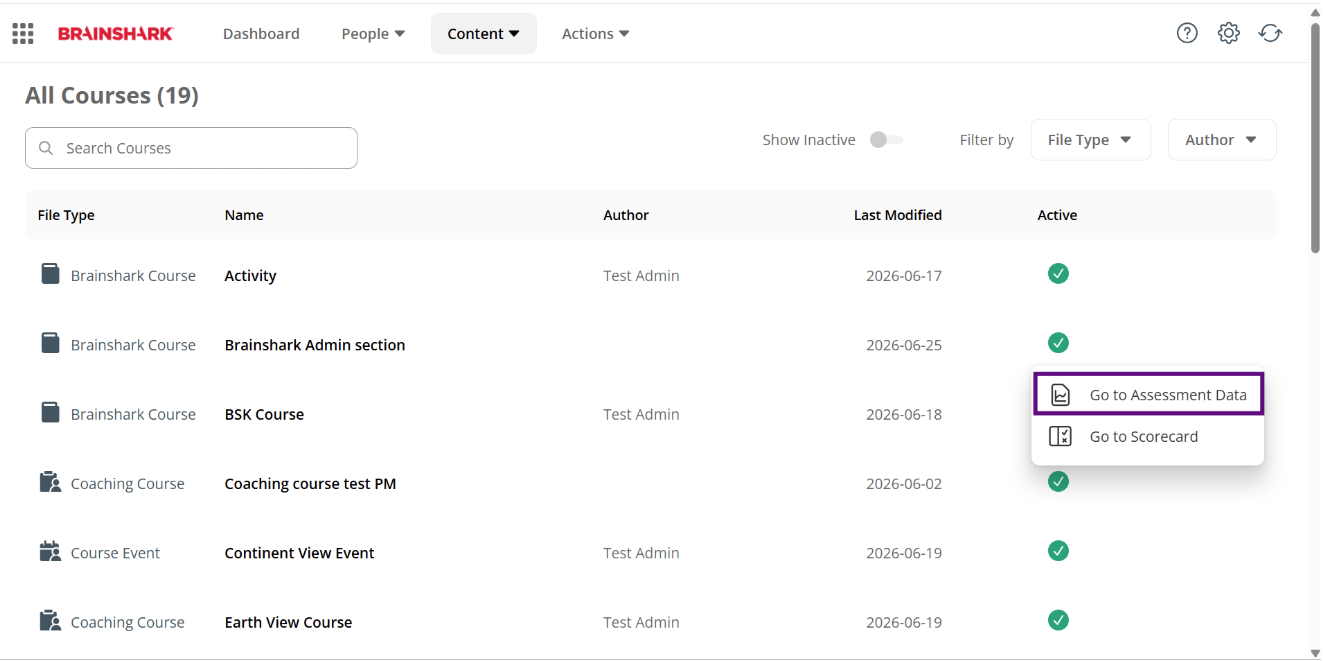Viewport: 1324px width, 661px height.
Task: Click Test Admin author in Activity row
Action: coord(641,276)
